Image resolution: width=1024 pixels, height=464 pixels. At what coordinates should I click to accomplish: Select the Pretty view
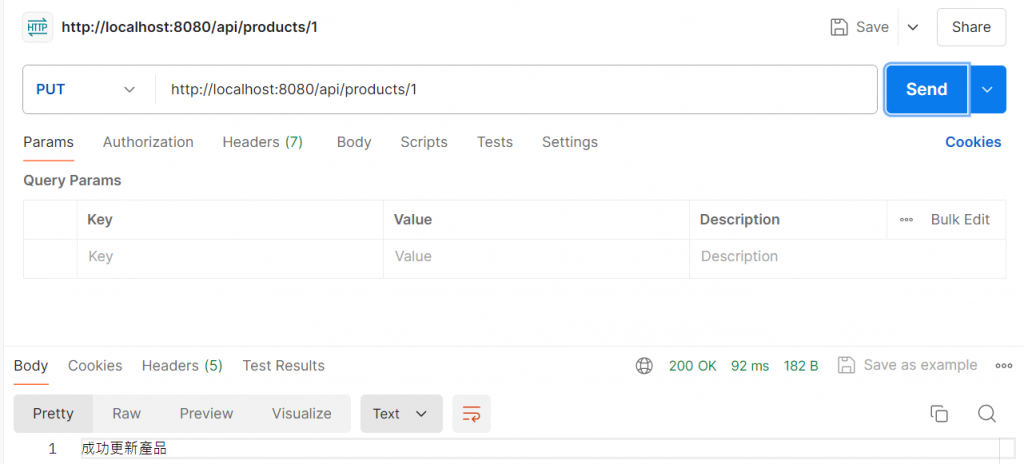point(54,414)
